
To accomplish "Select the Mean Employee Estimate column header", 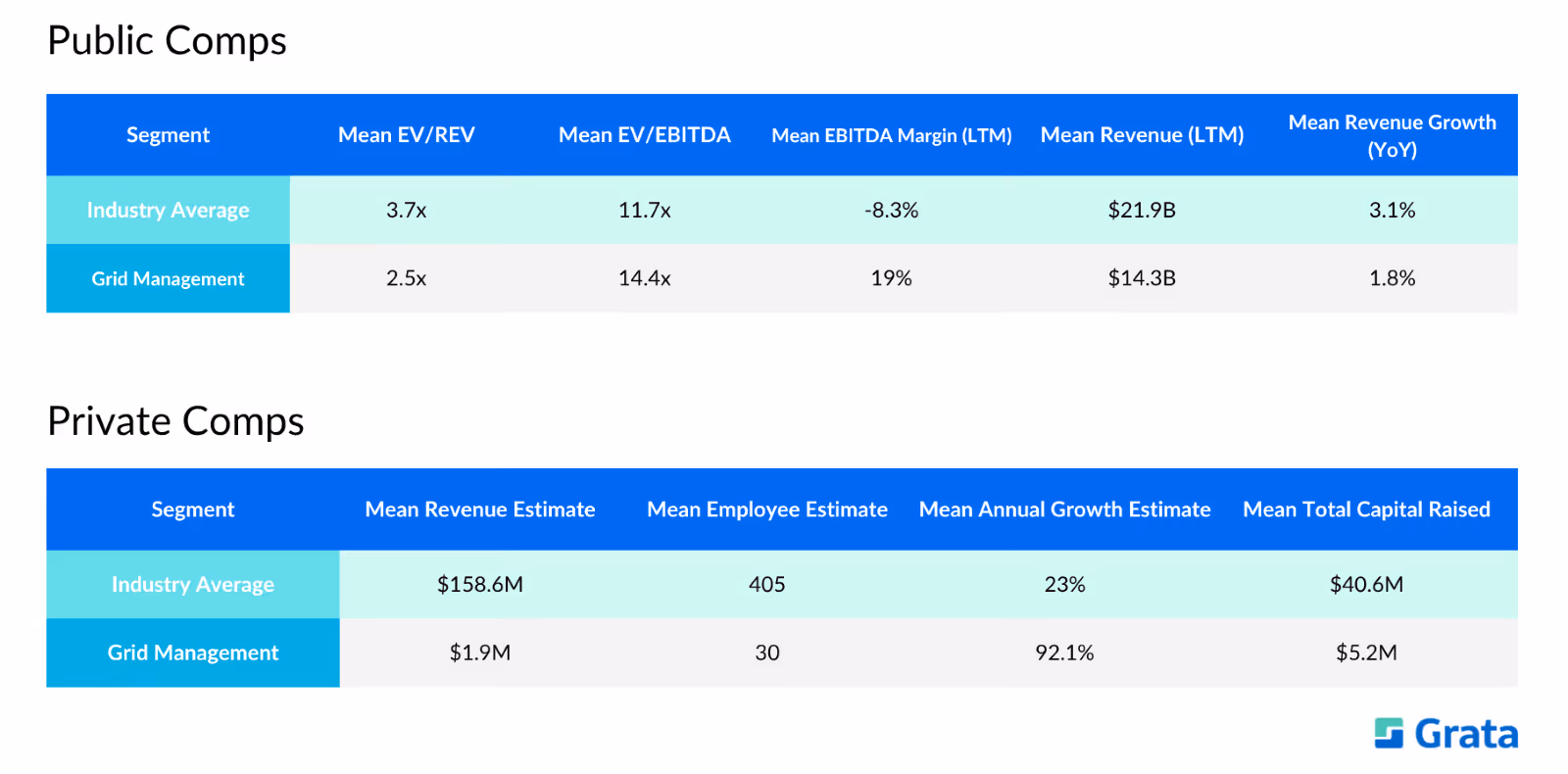I will coord(767,509).
